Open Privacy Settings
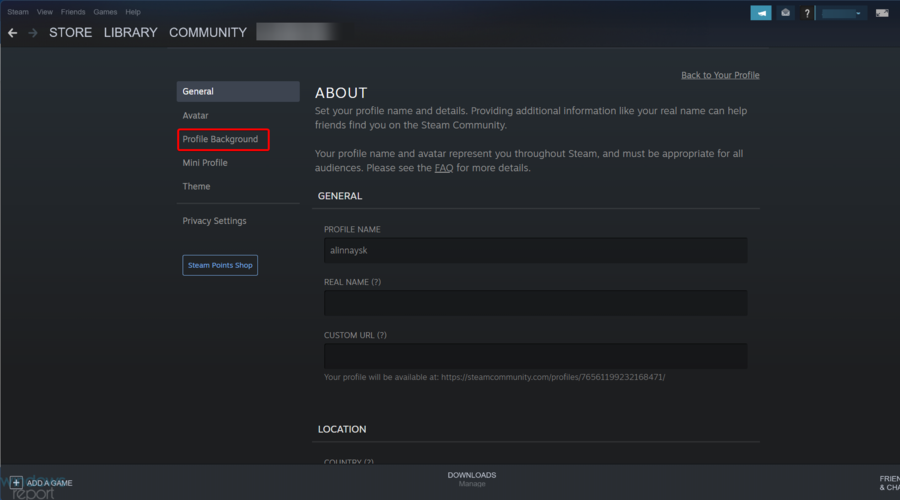This screenshot has width=900, height=500. point(214,221)
